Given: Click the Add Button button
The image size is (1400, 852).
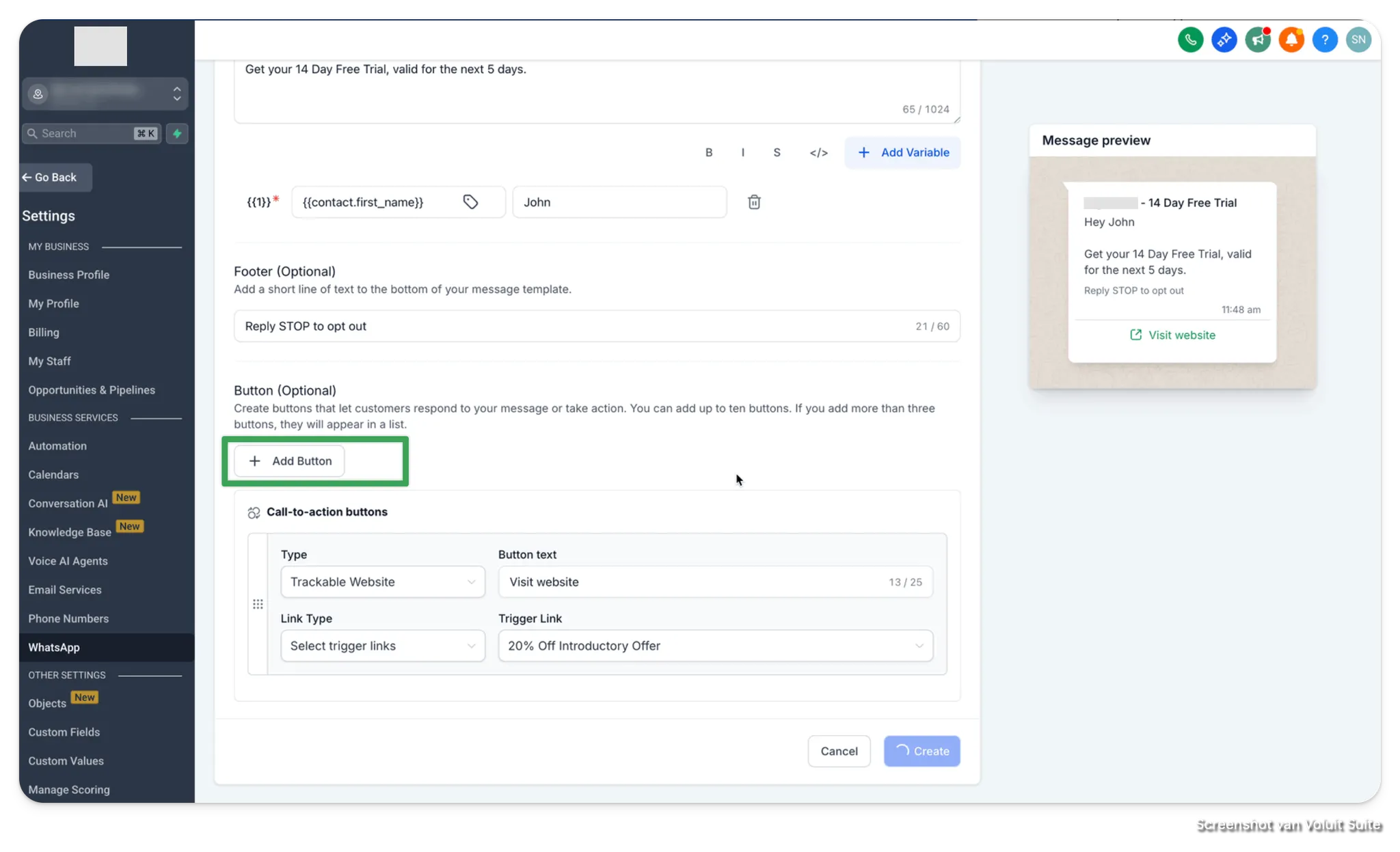Looking at the screenshot, I should pyautogui.click(x=289, y=461).
